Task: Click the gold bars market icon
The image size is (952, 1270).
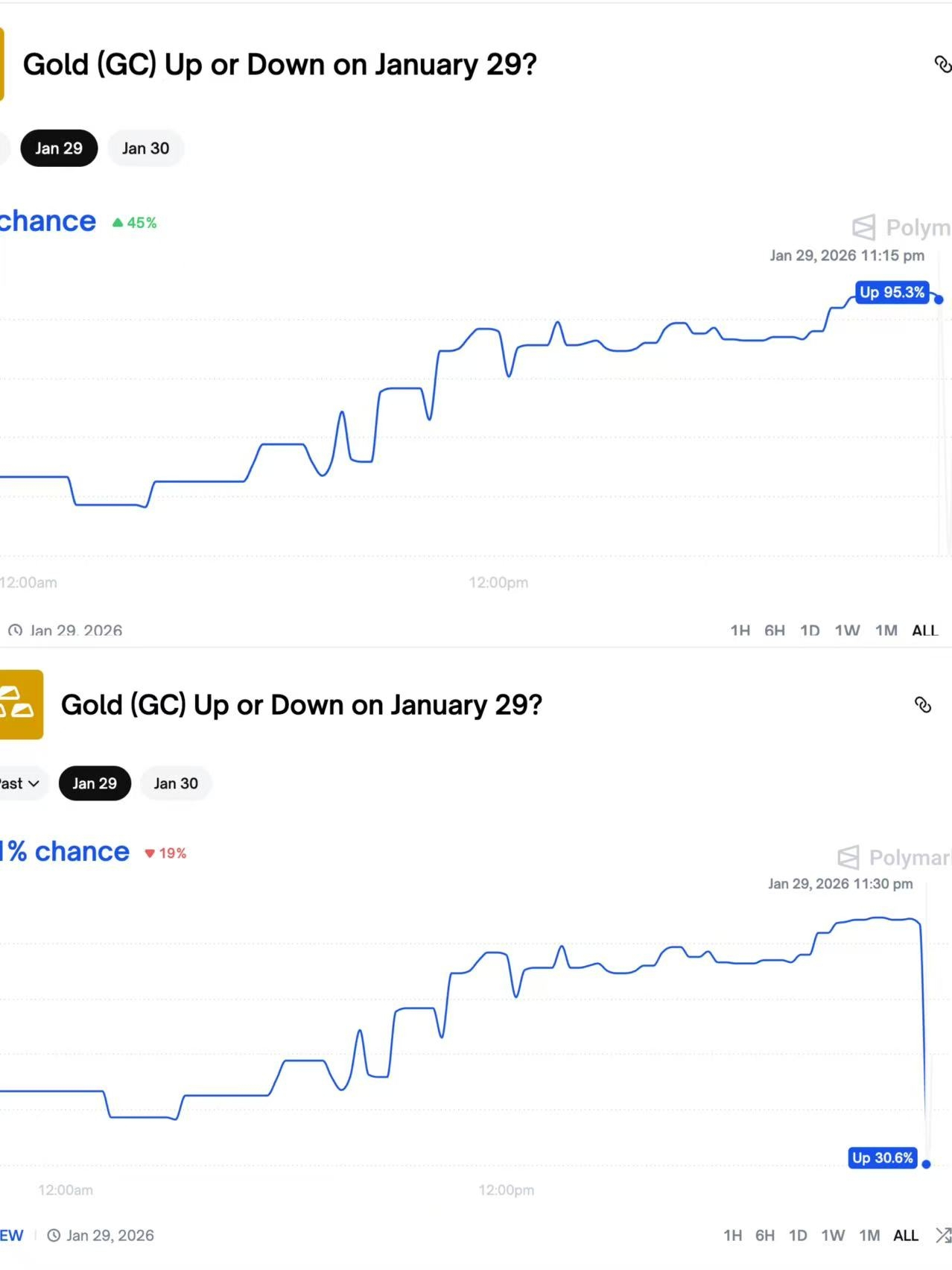Action: tap(21, 704)
